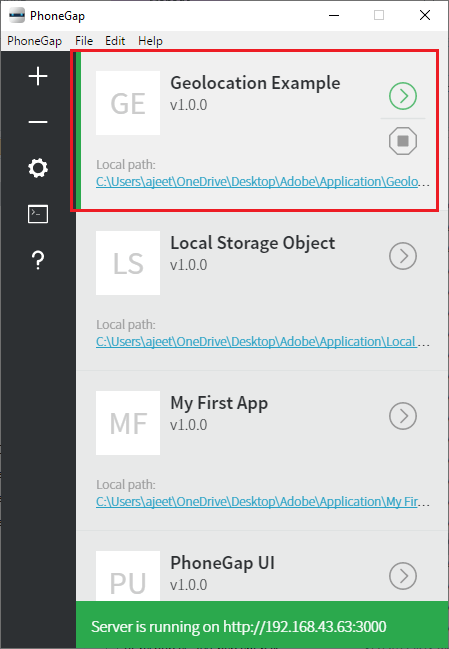Open the File menu
The width and height of the screenshot is (449, 649).
click(x=84, y=41)
